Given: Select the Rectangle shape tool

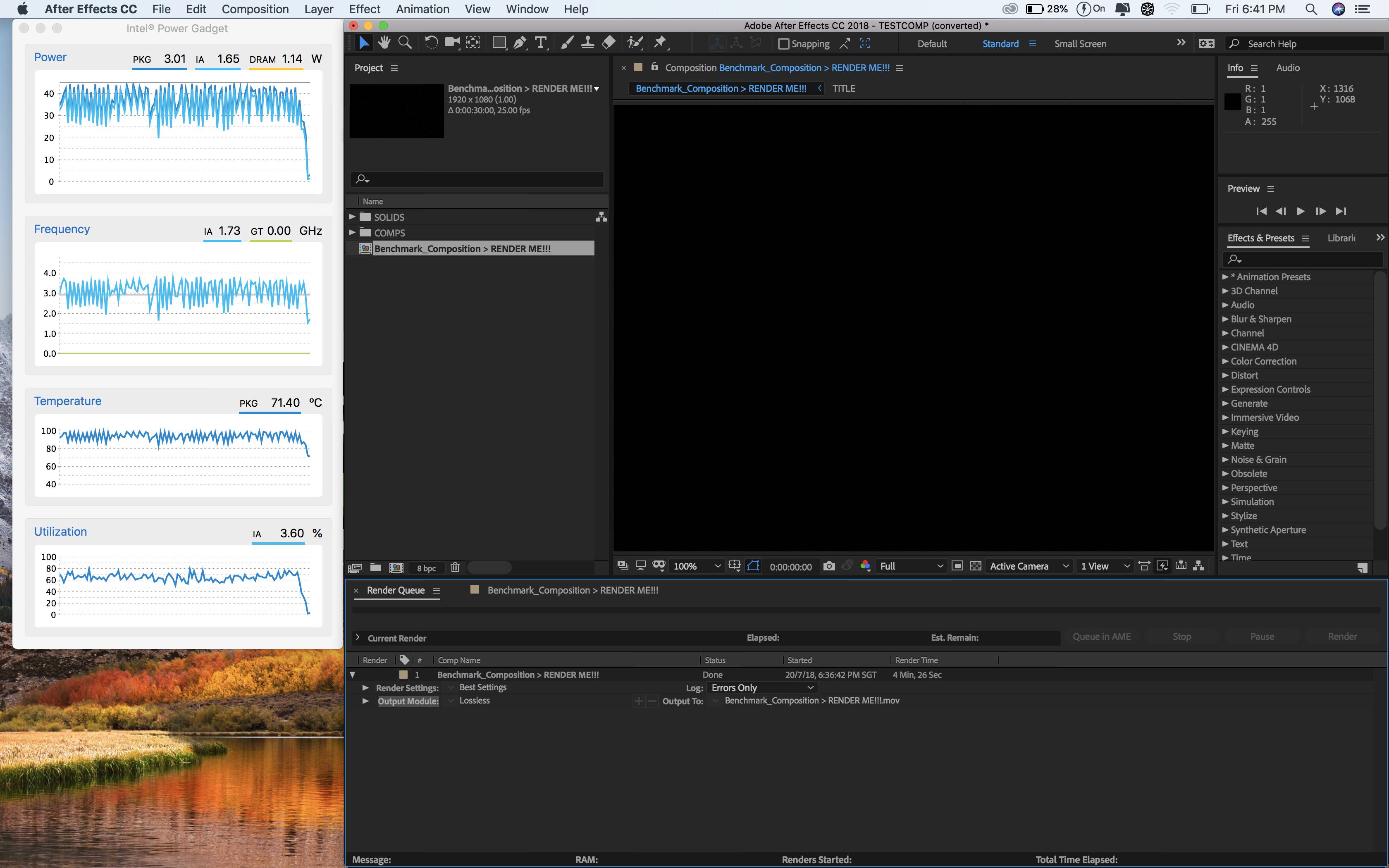Looking at the screenshot, I should (499, 43).
